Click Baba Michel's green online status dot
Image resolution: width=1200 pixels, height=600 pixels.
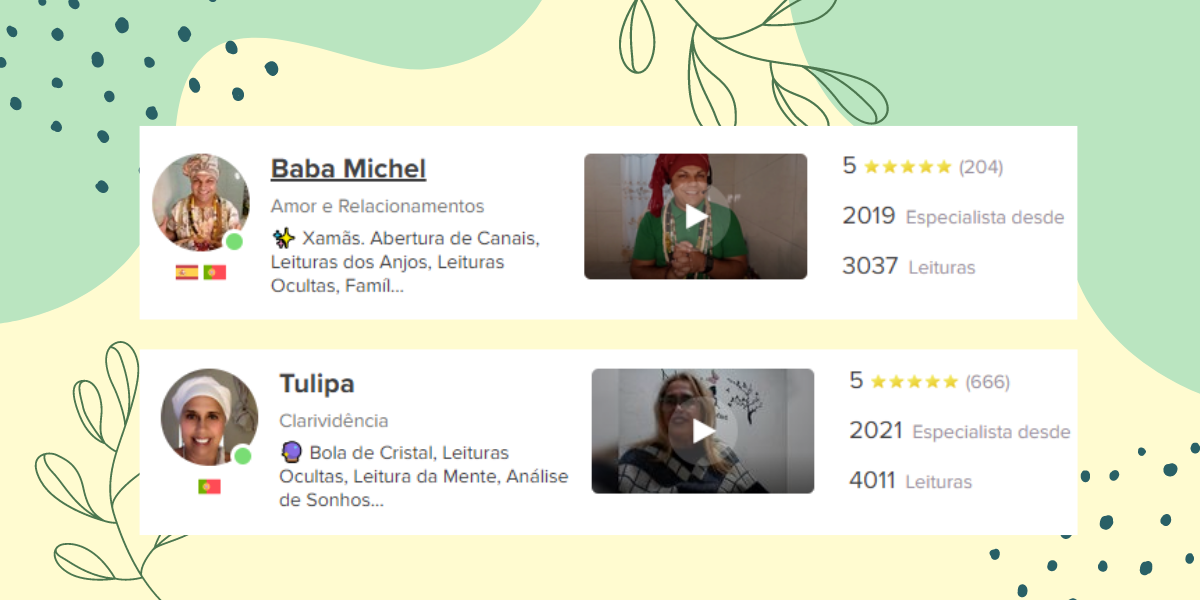234,241
